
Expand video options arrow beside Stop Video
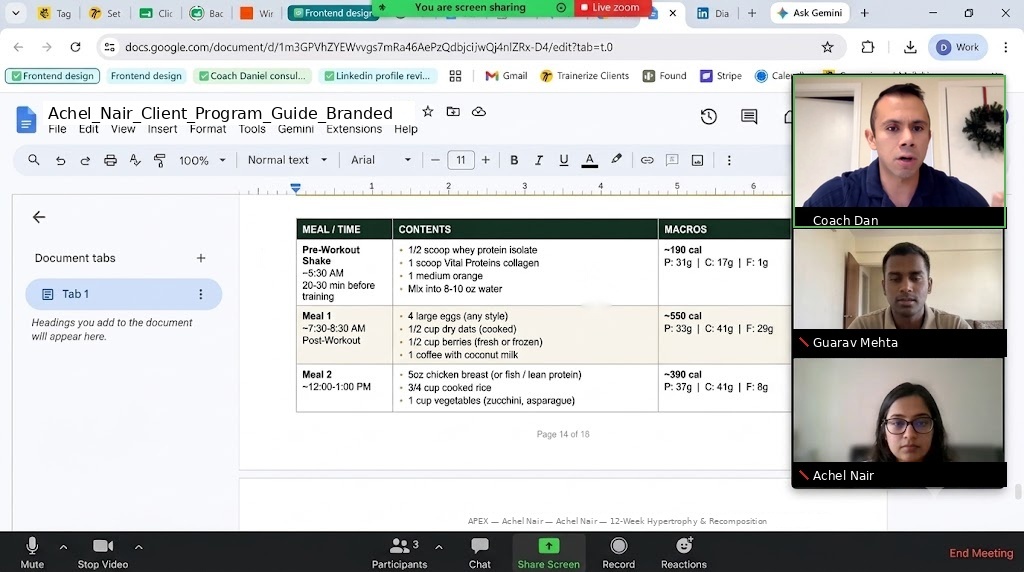coord(138,547)
